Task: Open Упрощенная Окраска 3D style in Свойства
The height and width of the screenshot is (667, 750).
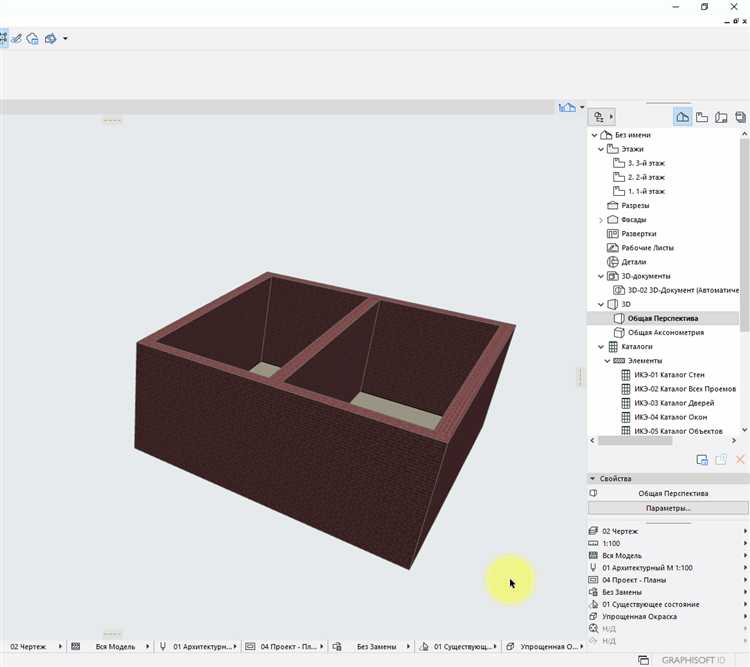Action: pos(668,617)
